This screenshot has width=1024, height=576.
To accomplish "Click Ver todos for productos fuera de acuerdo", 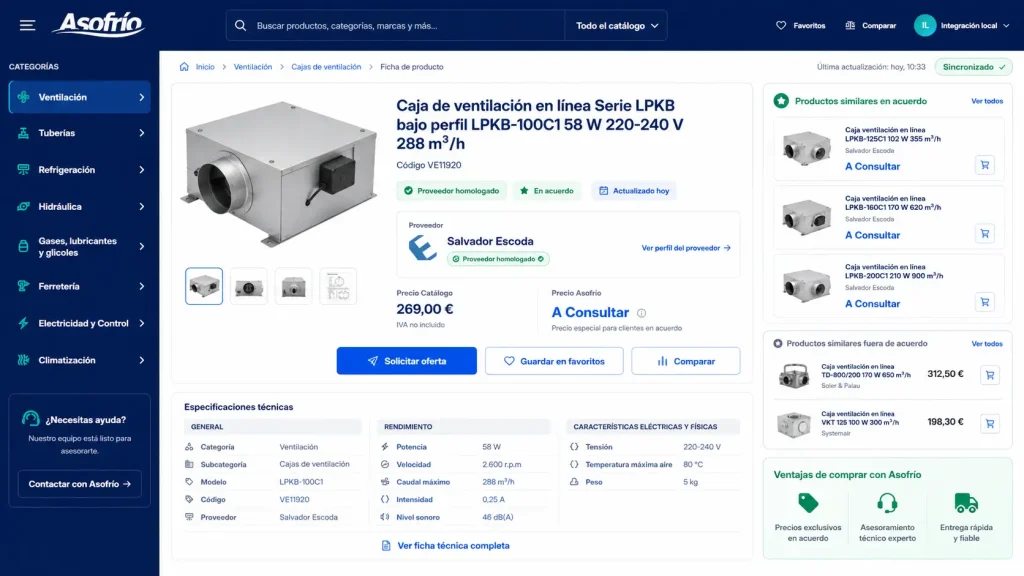I will (x=987, y=344).
